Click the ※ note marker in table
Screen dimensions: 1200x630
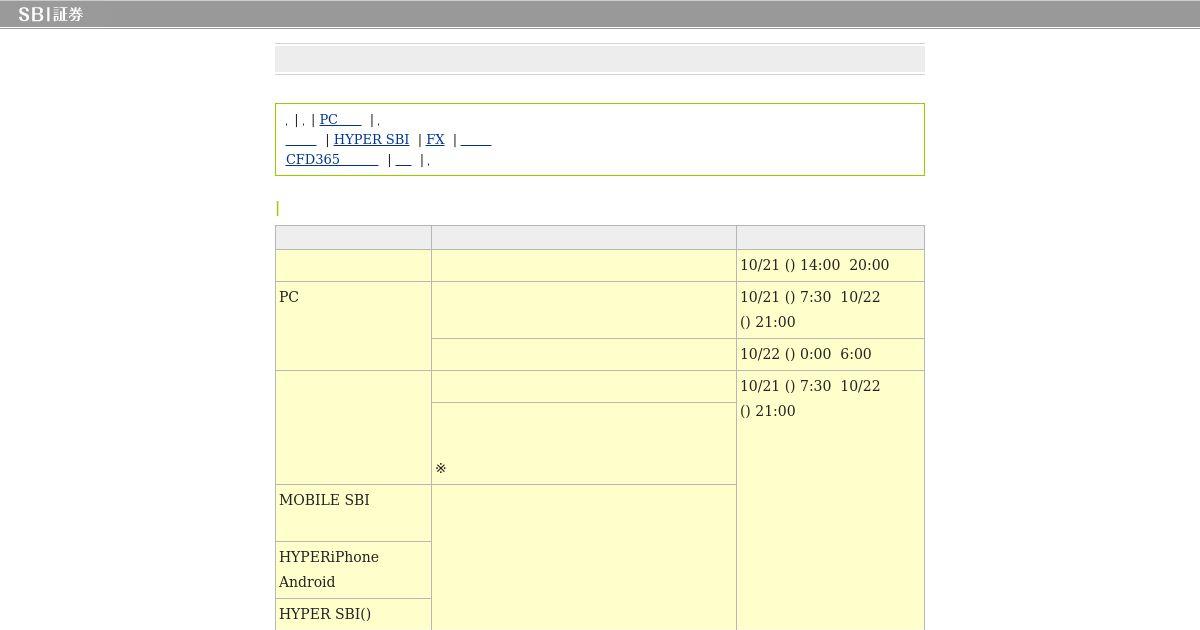tap(440, 468)
